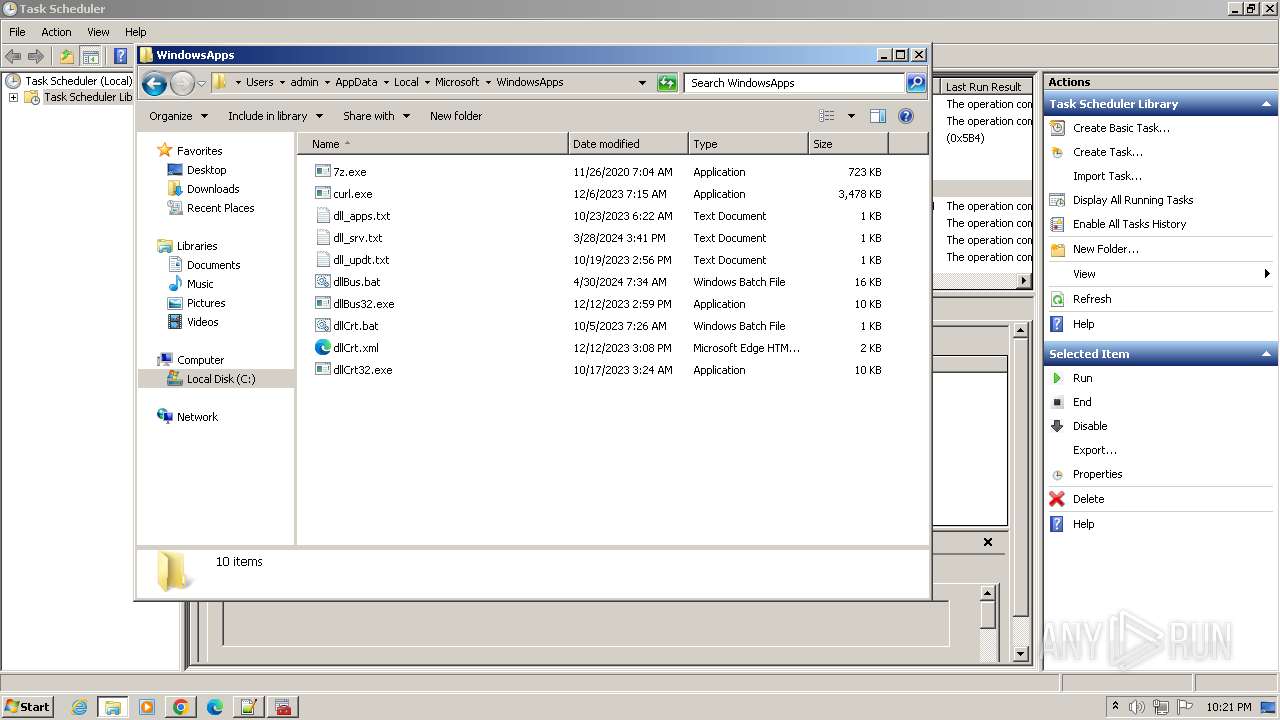Click the Task Scheduler toolbar back arrow

tap(13, 56)
